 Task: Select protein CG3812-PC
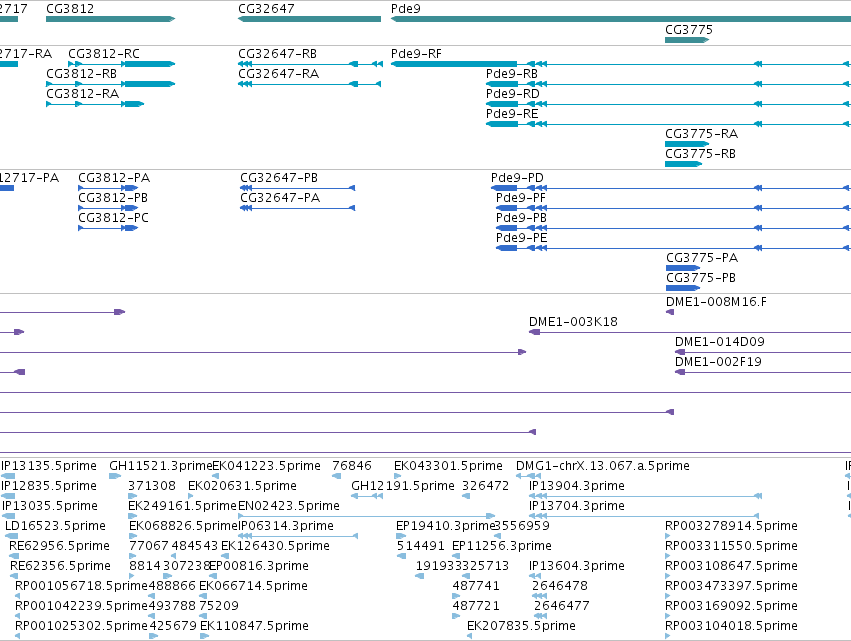[113, 218]
